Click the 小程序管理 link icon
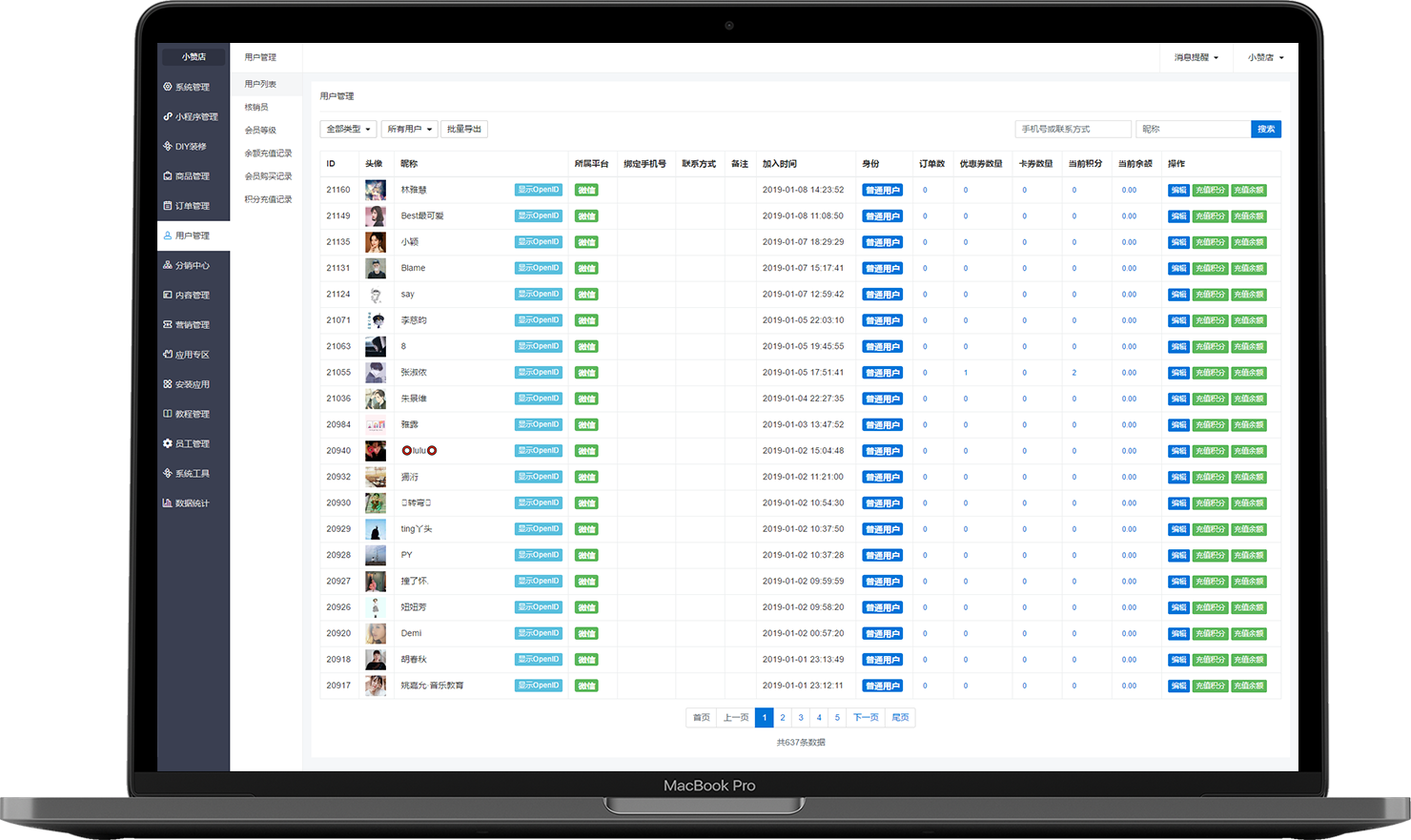 pyautogui.click(x=168, y=116)
